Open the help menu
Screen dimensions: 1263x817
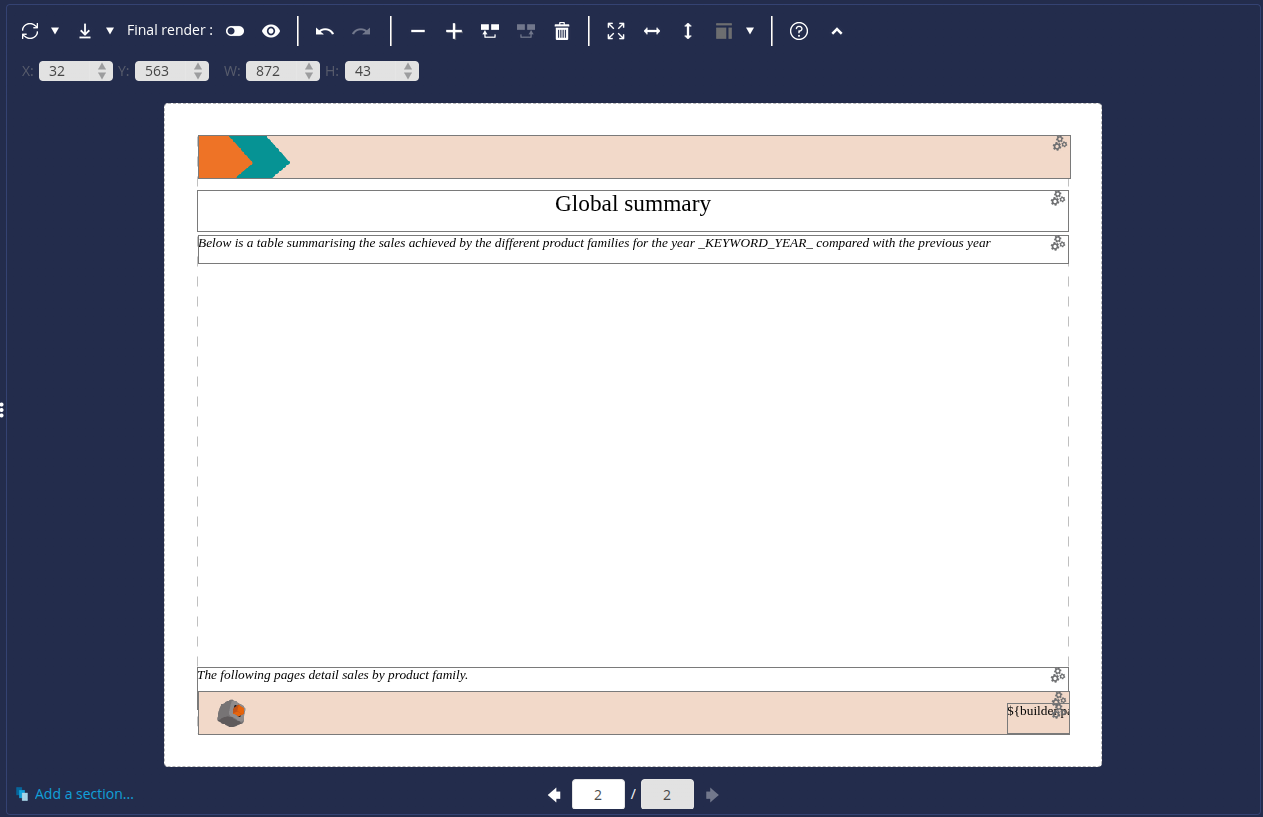[x=798, y=31]
